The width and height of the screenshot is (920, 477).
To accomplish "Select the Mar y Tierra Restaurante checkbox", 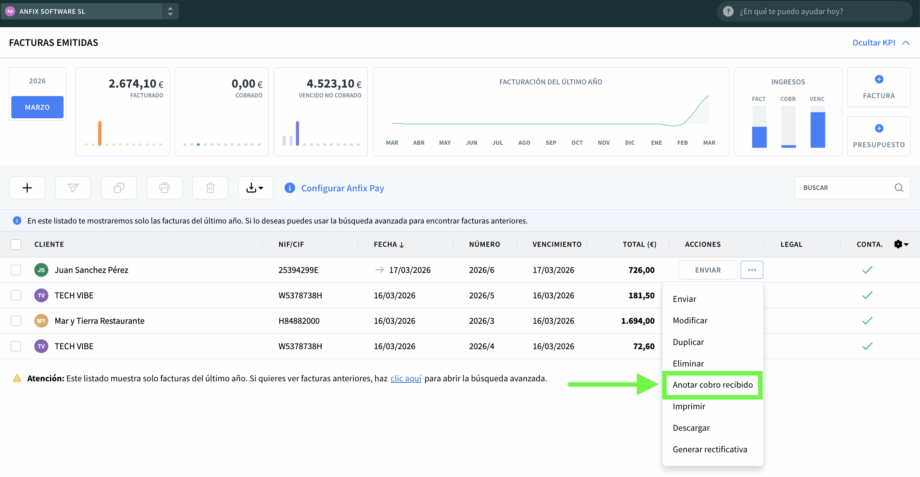I will (x=16, y=321).
